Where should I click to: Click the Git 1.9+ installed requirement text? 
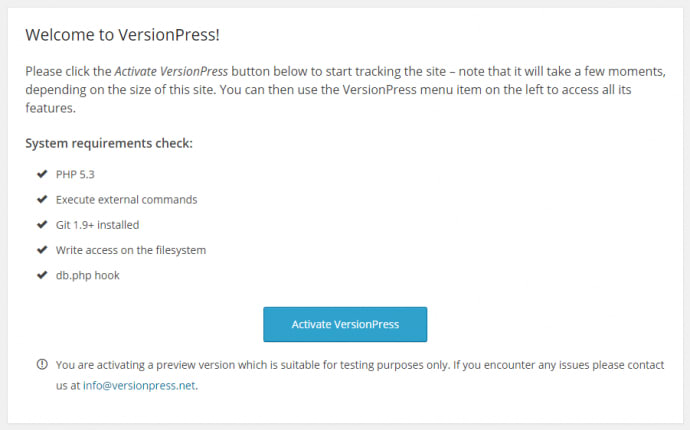97,224
